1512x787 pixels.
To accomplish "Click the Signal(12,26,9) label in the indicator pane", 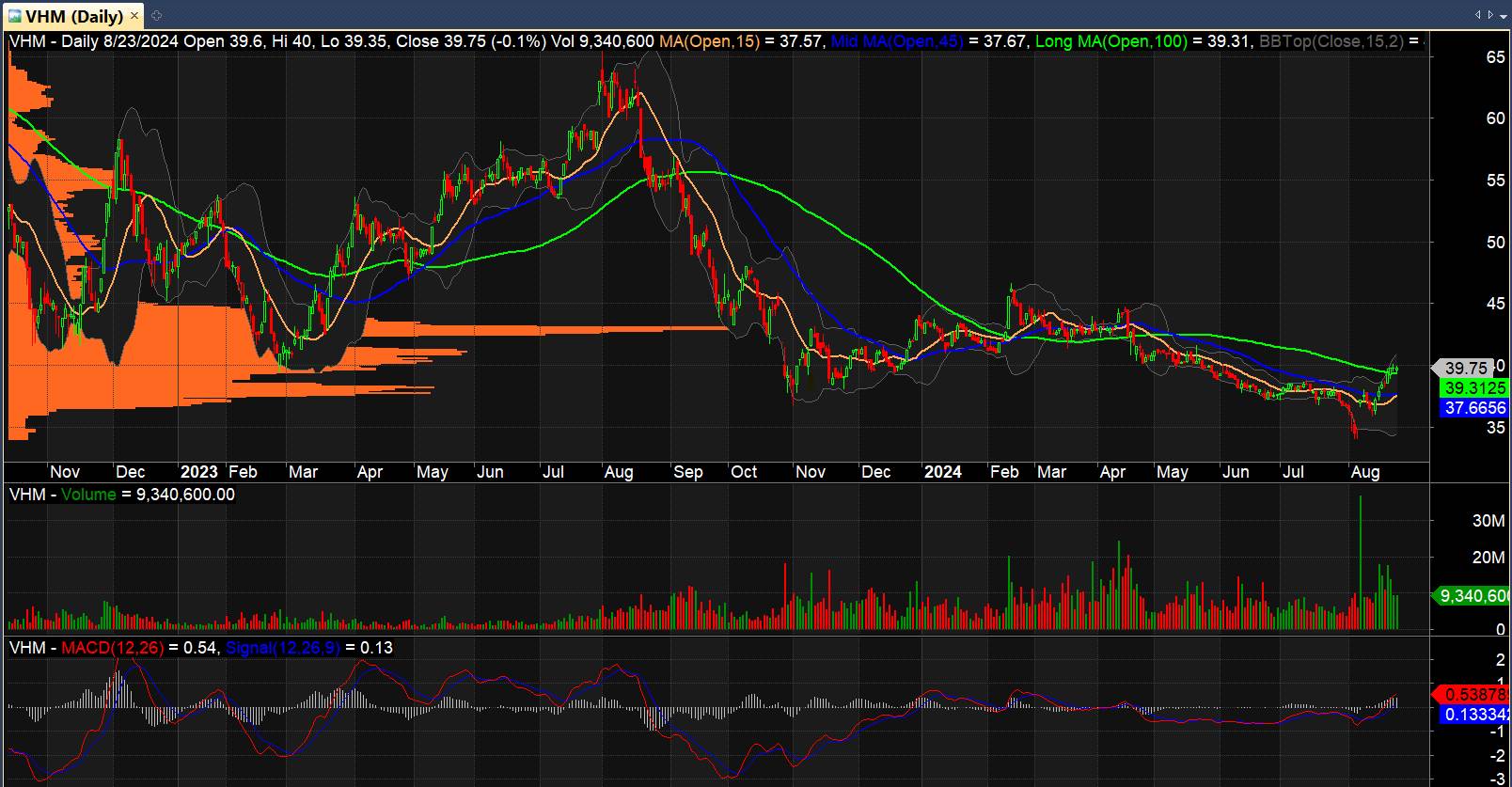I will click(283, 648).
